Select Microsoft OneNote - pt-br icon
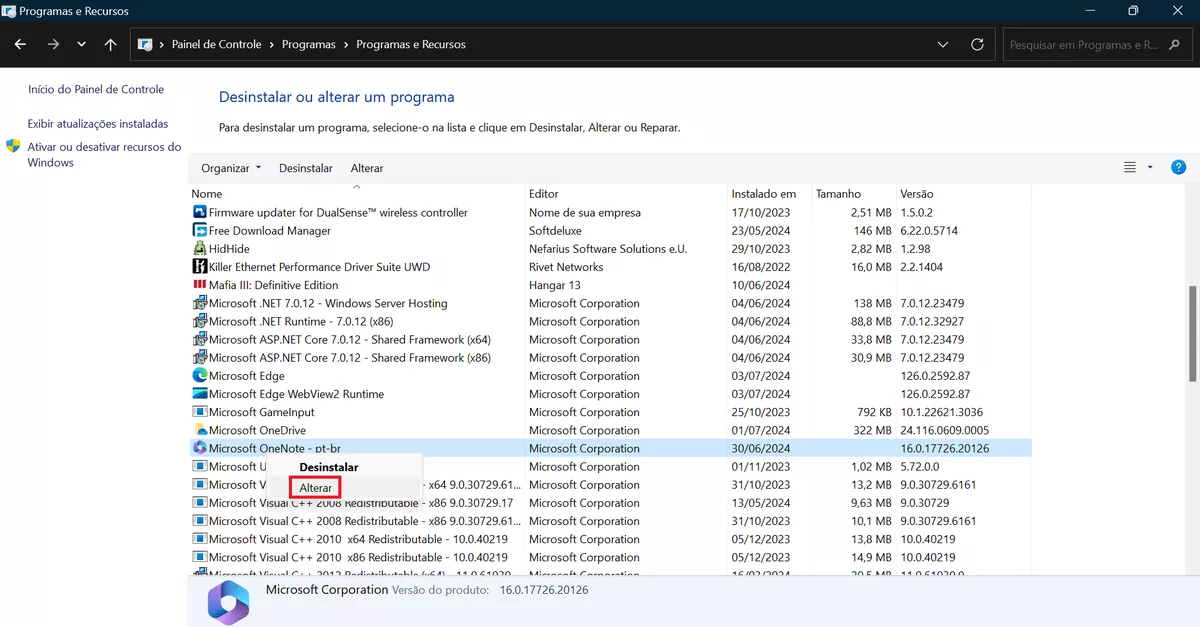 [x=199, y=449]
